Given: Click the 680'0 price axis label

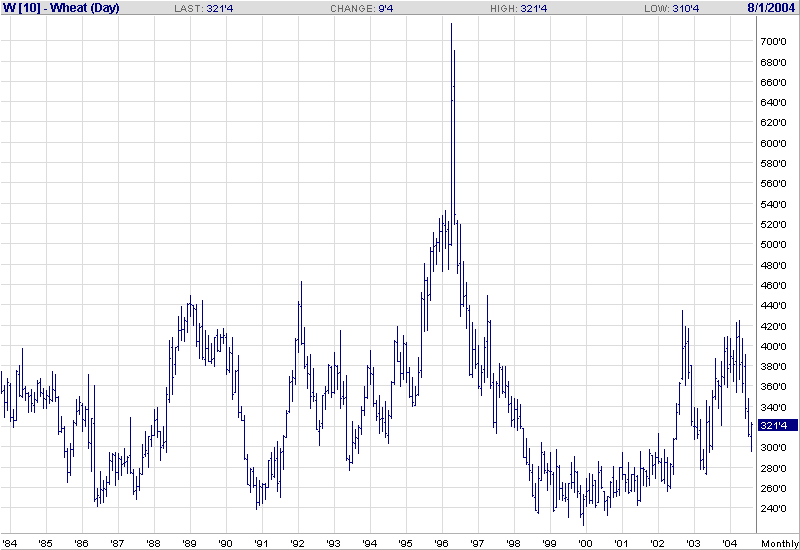Looking at the screenshot, I should 773,62.
